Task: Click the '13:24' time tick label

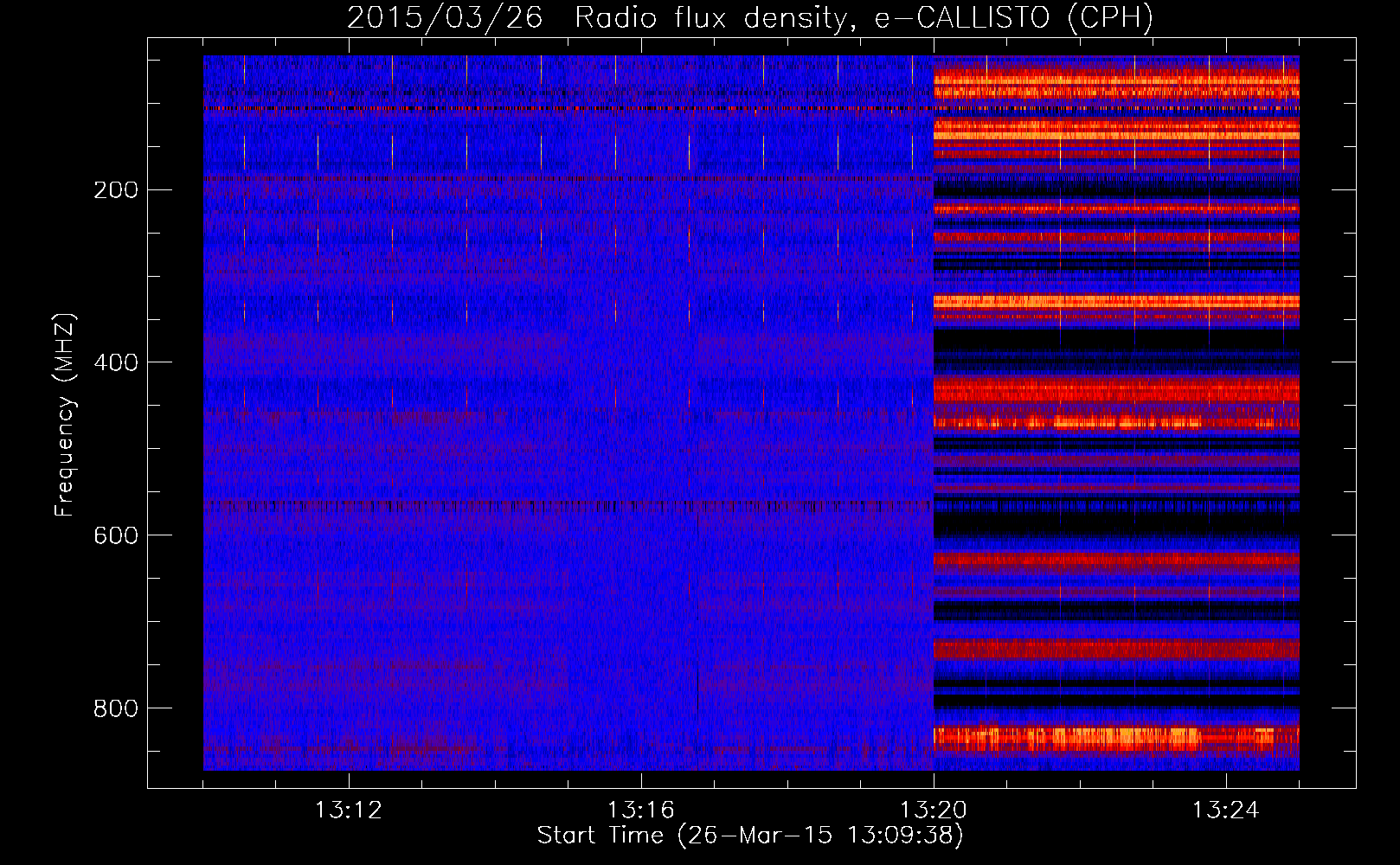Action: [1226, 811]
